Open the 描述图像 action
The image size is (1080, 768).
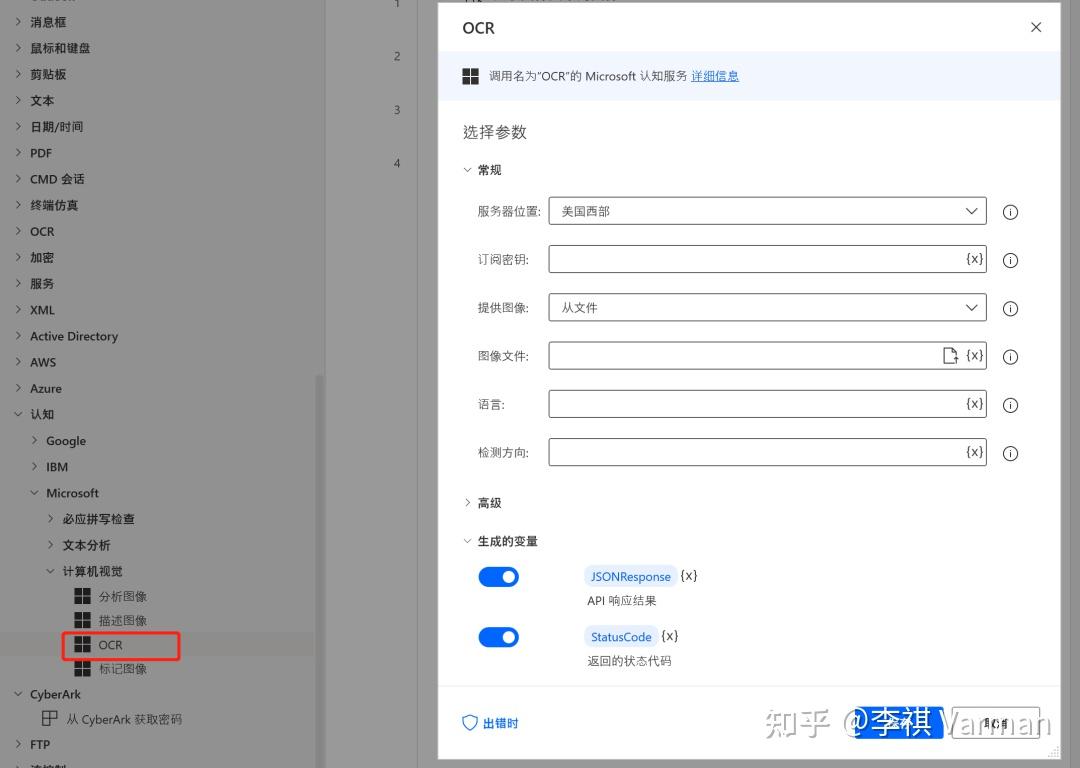122,620
